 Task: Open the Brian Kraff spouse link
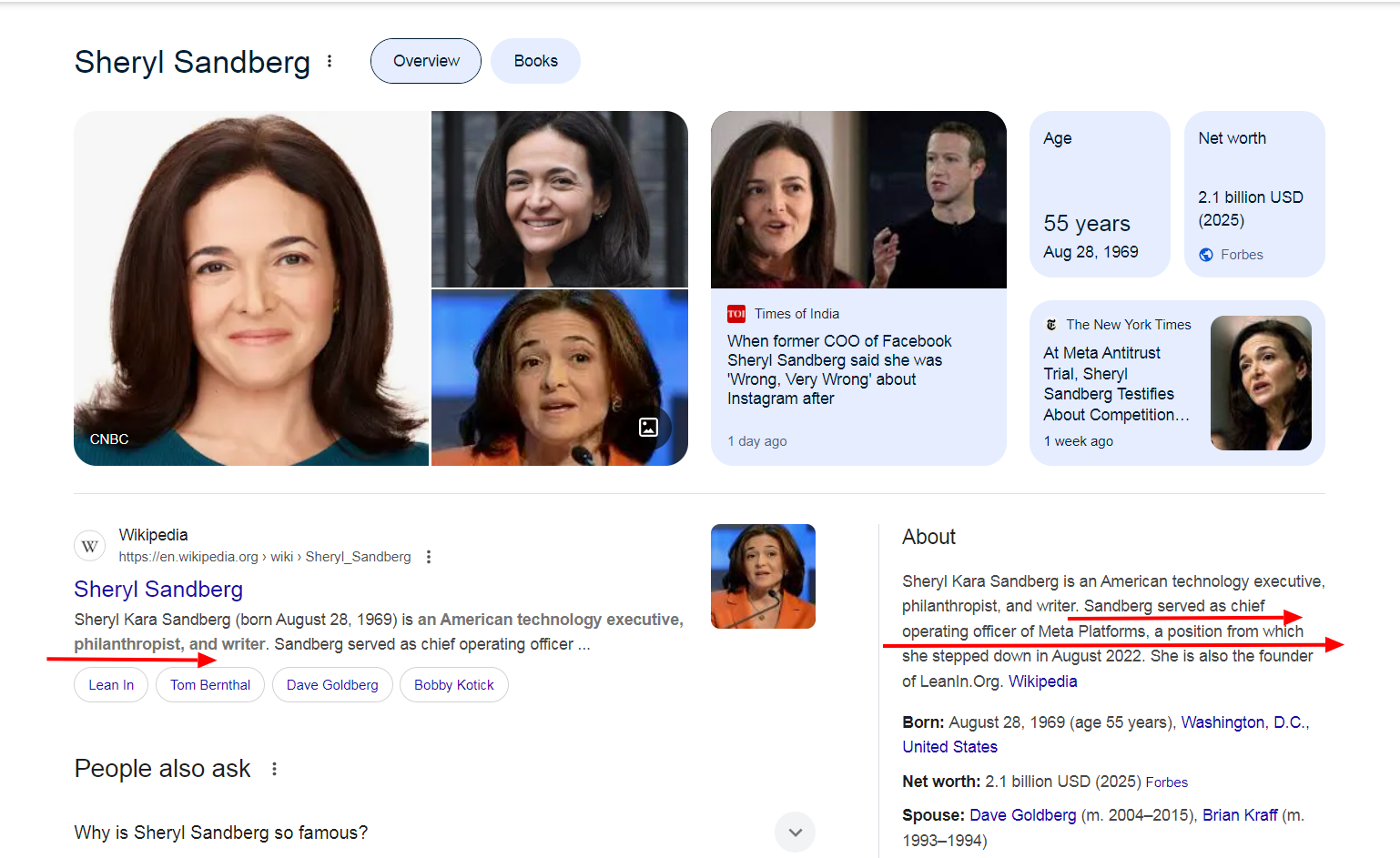tap(1240, 815)
